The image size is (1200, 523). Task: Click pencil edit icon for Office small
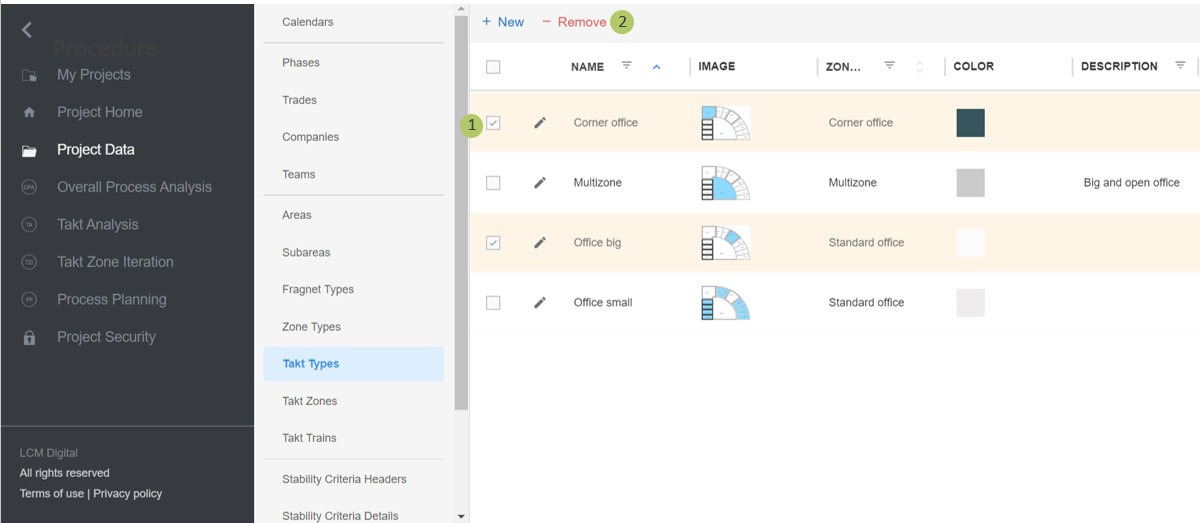(540, 303)
